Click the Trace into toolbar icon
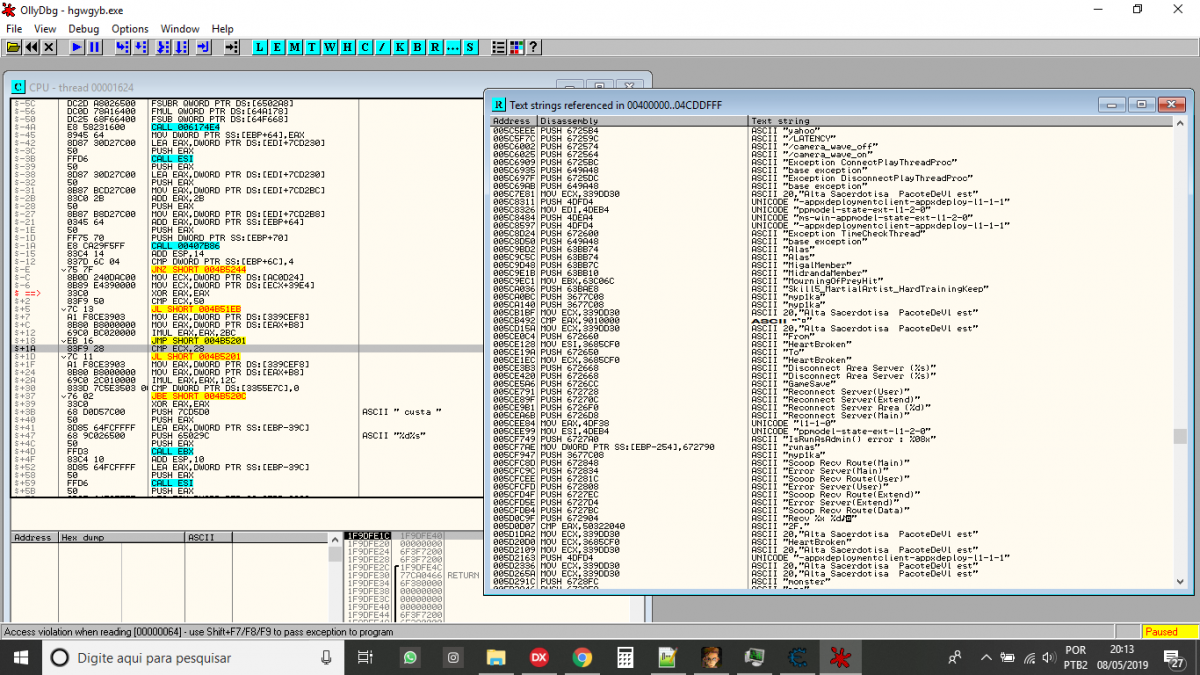Screen dimensions: 1200x675 point(164,47)
